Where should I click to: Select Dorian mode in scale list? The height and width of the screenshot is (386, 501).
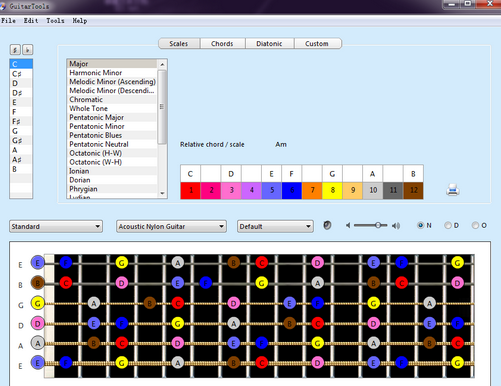[112, 180]
